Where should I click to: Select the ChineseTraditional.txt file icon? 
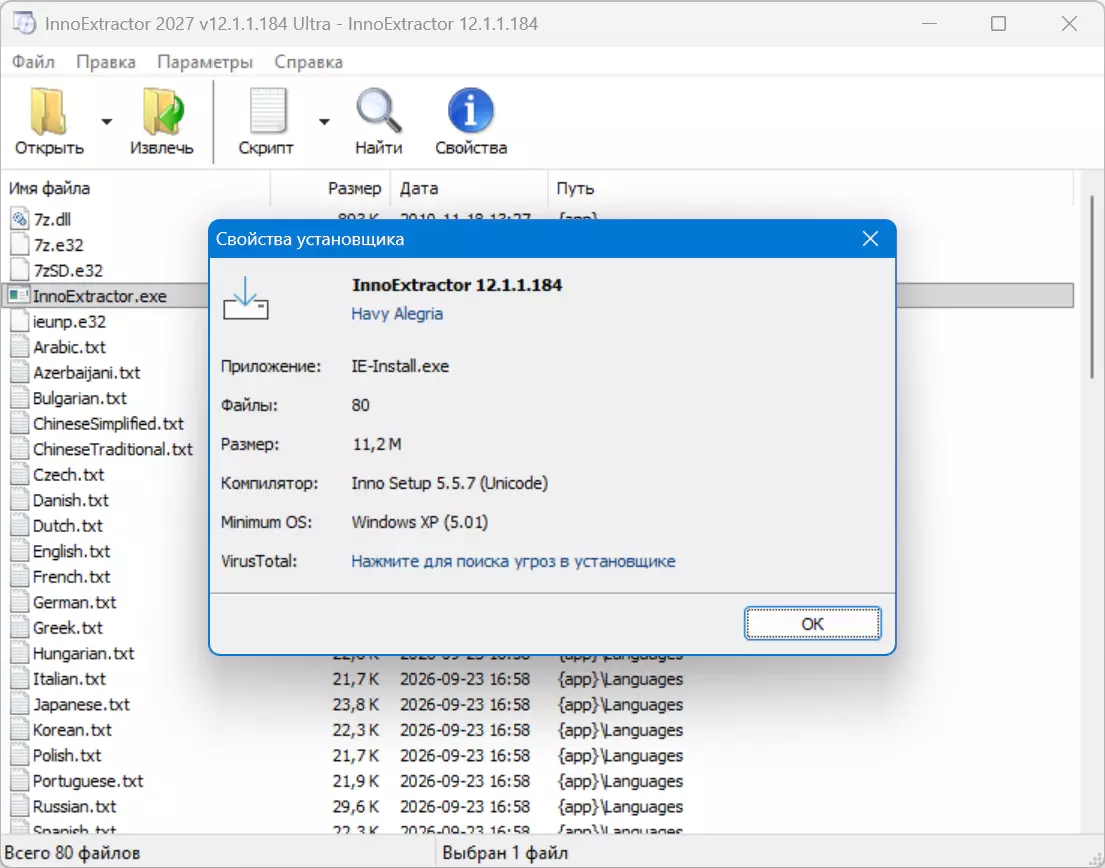(x=19, y=449)
